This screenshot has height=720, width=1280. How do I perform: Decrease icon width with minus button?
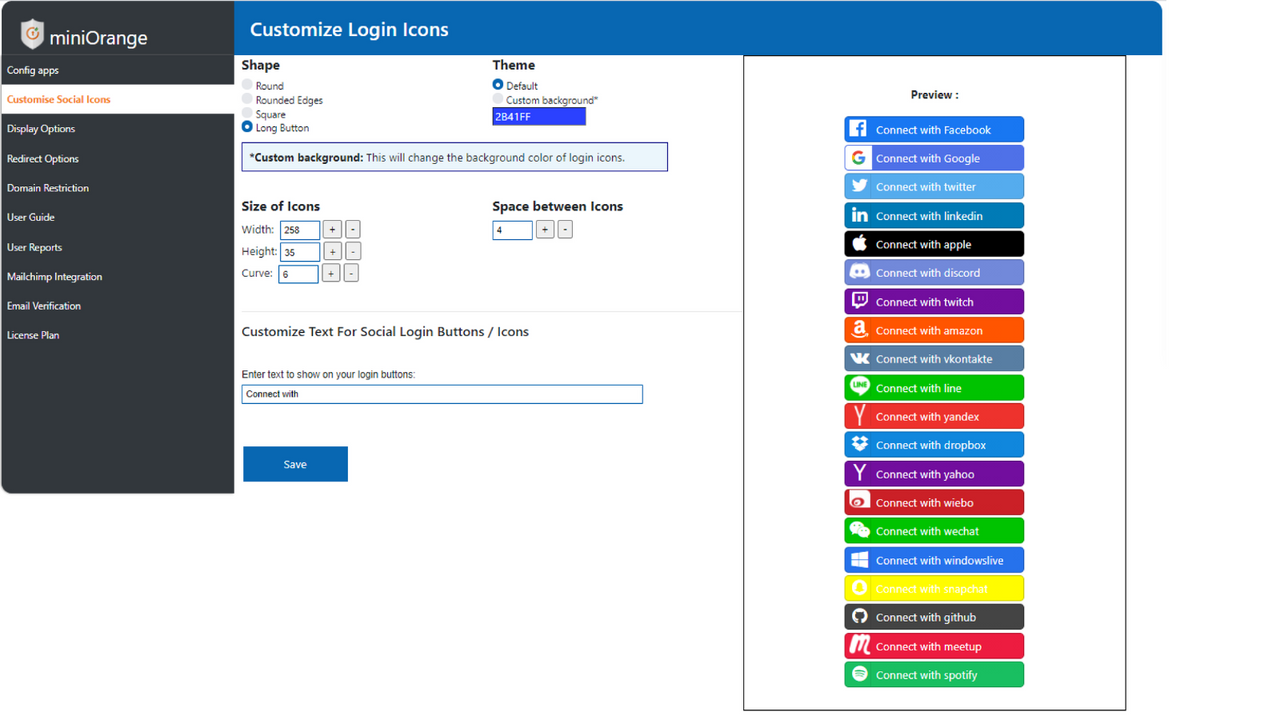pos(353,230)
